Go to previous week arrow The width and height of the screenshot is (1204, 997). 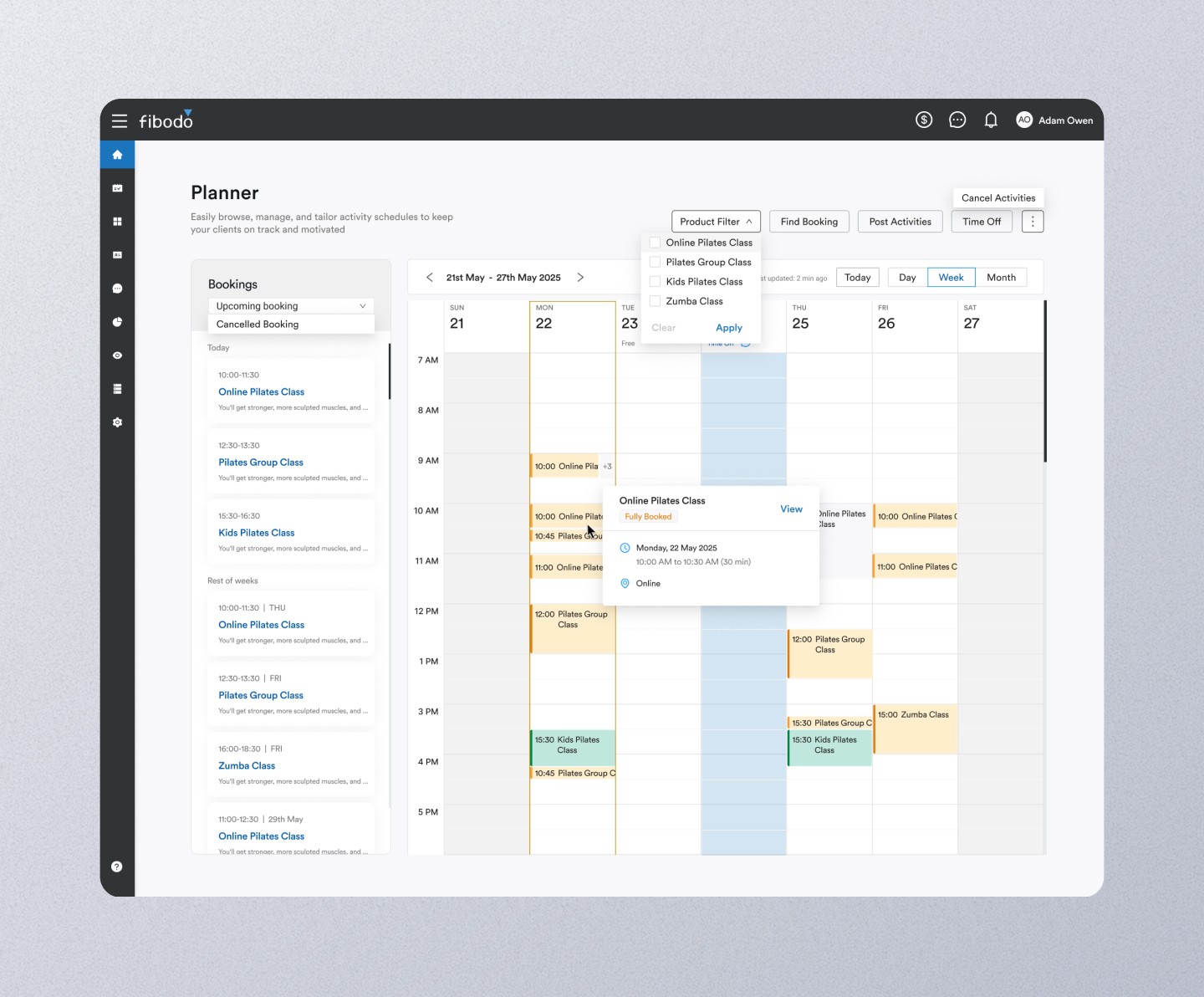click(x=430, y=278)
